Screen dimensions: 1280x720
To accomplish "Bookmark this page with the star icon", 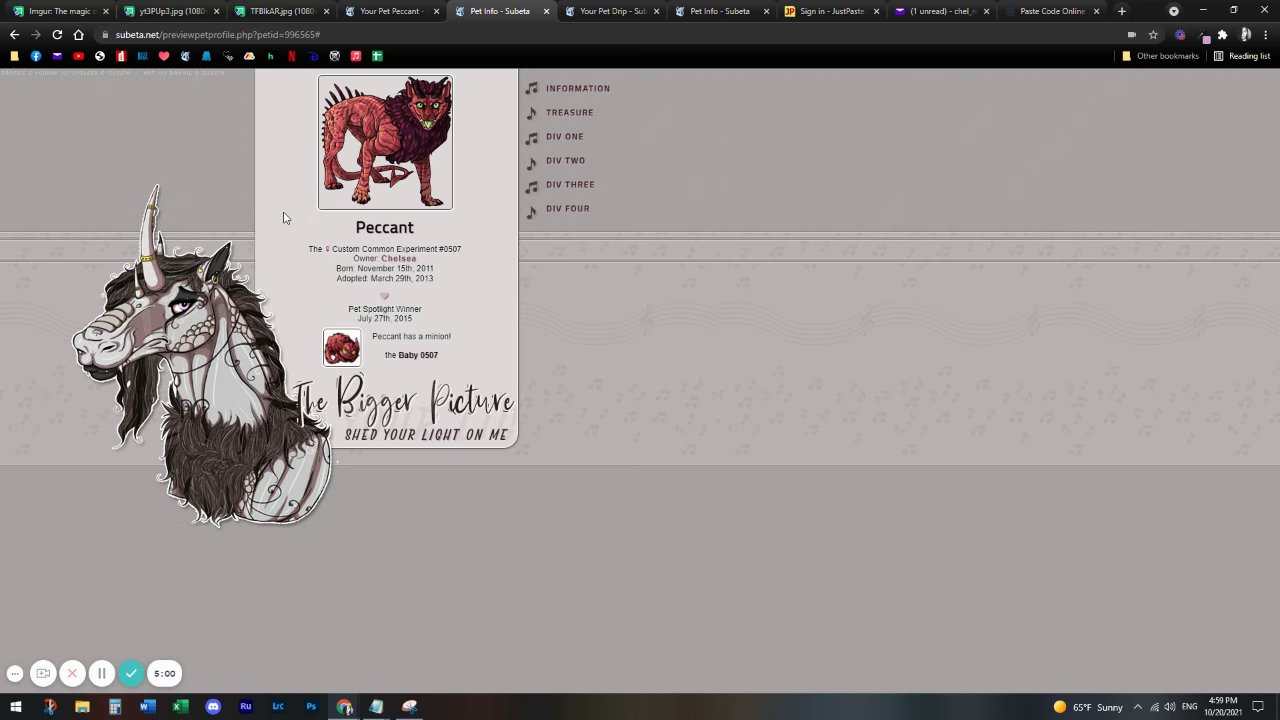I will point(1153,35).
